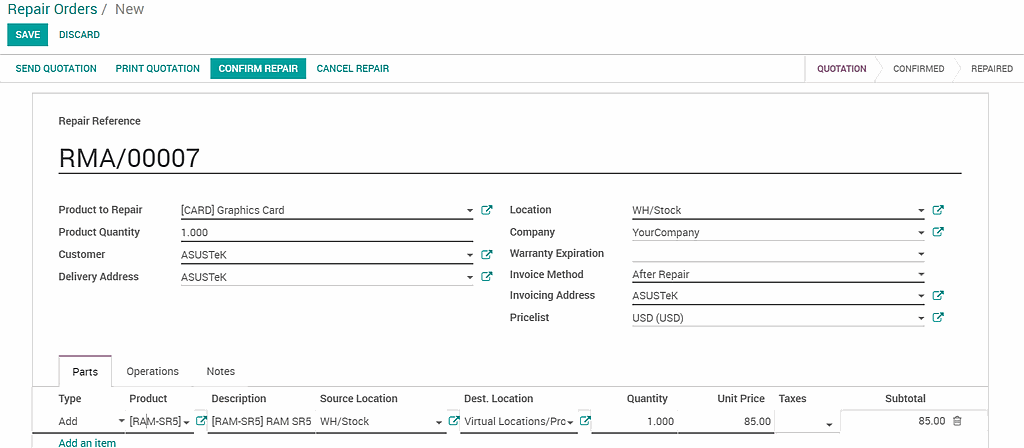Open external link for Invoicing Address

pyautogui.click(x=938, y=296)
